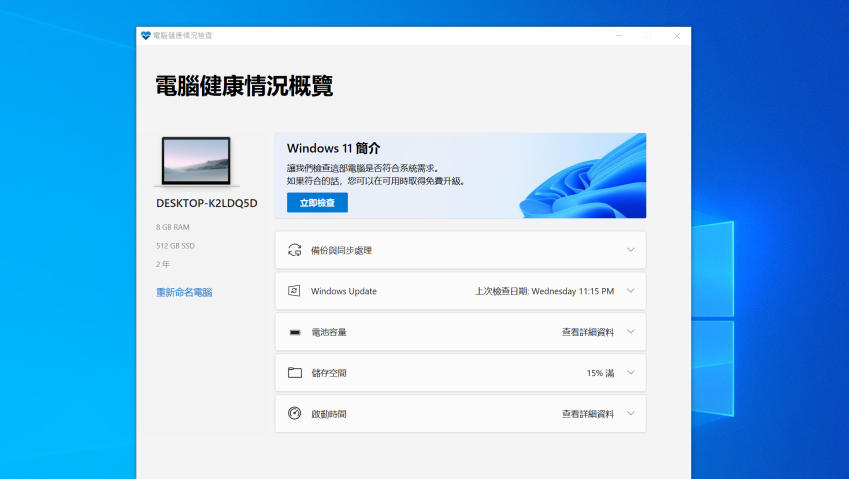
Task: Click the backup and sync icon
Action: coord(295,250)
